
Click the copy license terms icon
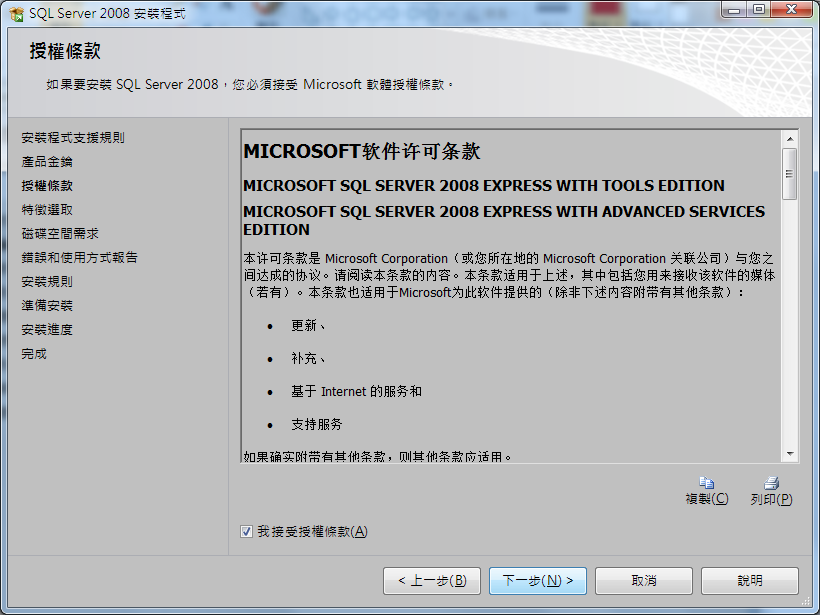[707, 483]
